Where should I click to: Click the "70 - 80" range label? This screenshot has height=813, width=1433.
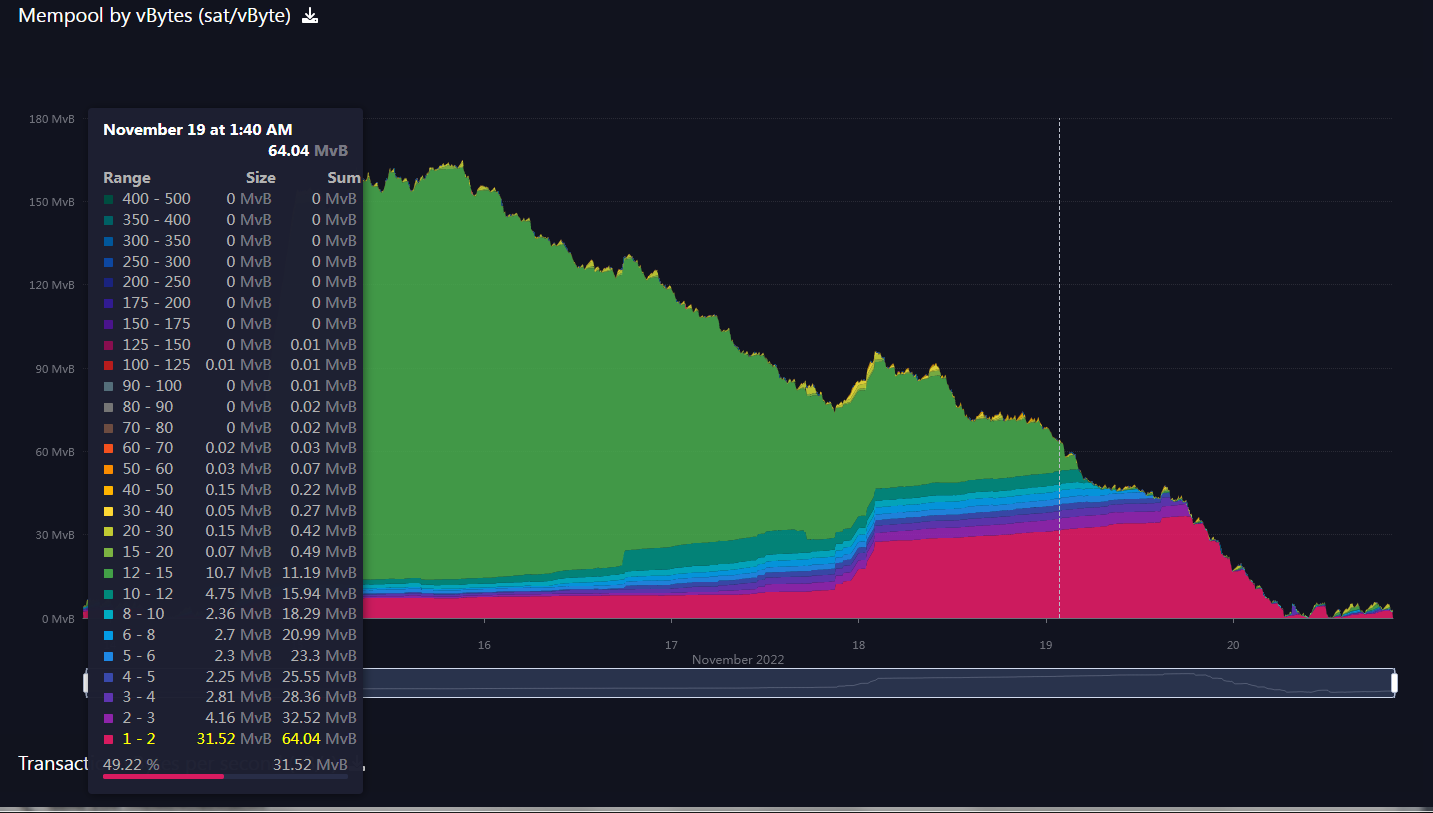(x=148, y=428)
